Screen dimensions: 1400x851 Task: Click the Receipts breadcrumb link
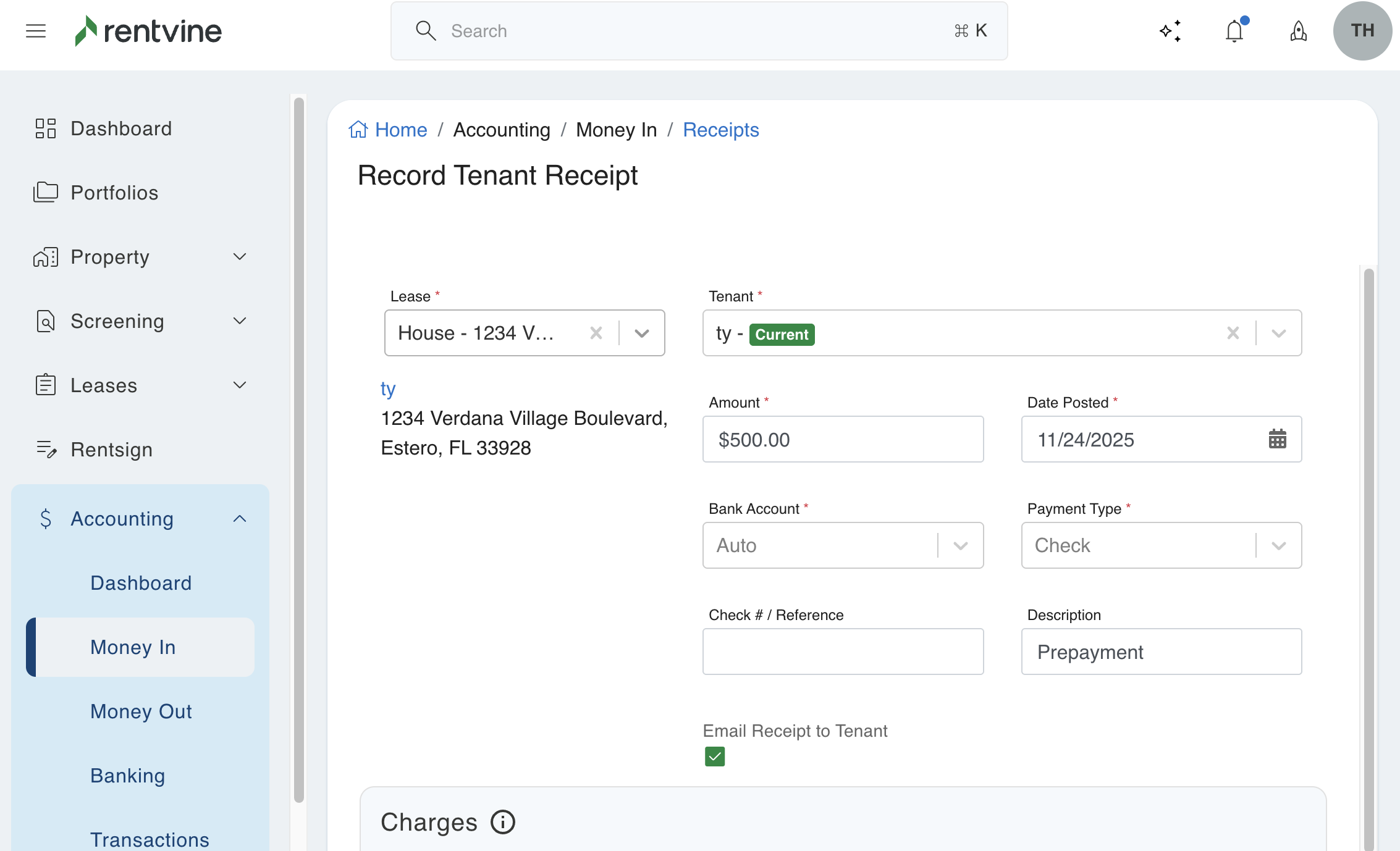[x=720, y=130]
